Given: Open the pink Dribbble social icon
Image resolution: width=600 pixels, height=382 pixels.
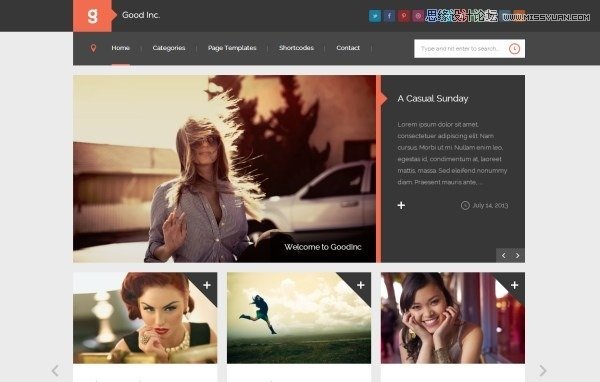Looking at the screenshot, I should 418,16.
